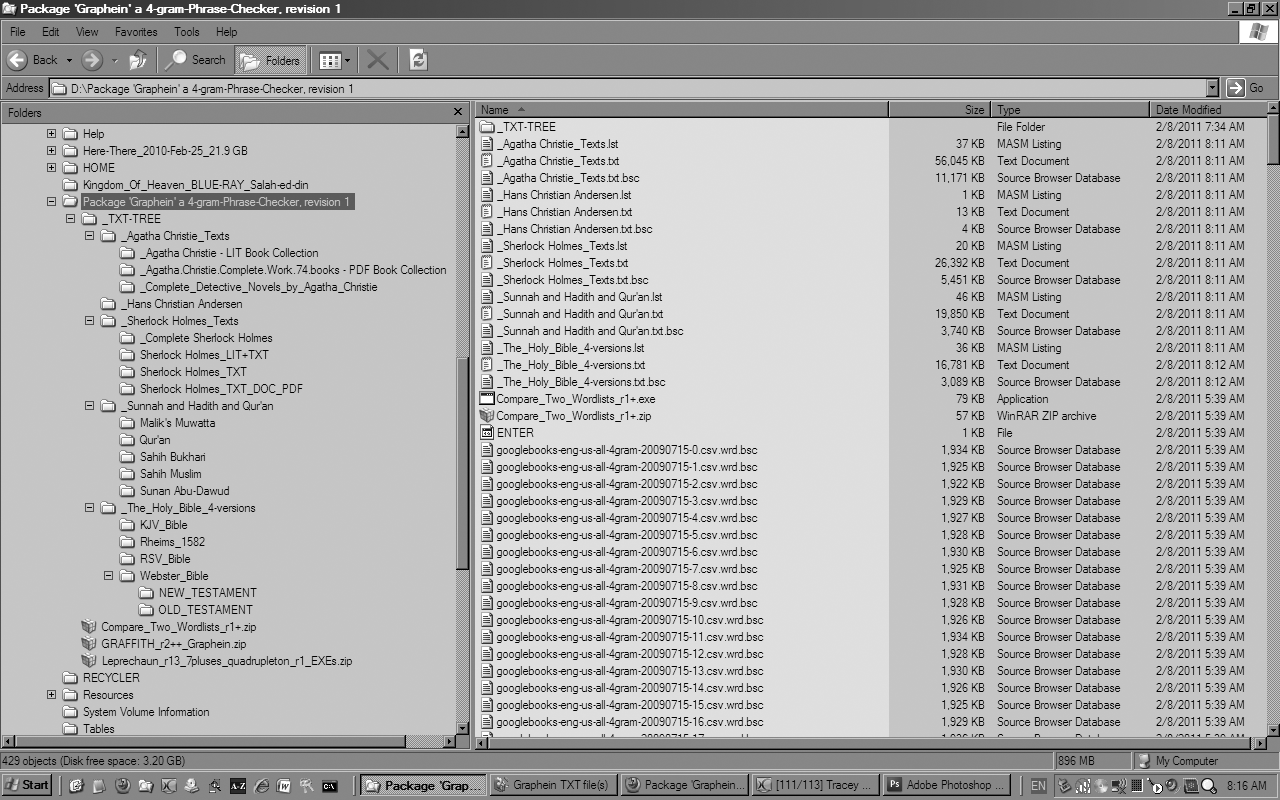Open the Windows Start menu
1280x800 pixels.
28,785
